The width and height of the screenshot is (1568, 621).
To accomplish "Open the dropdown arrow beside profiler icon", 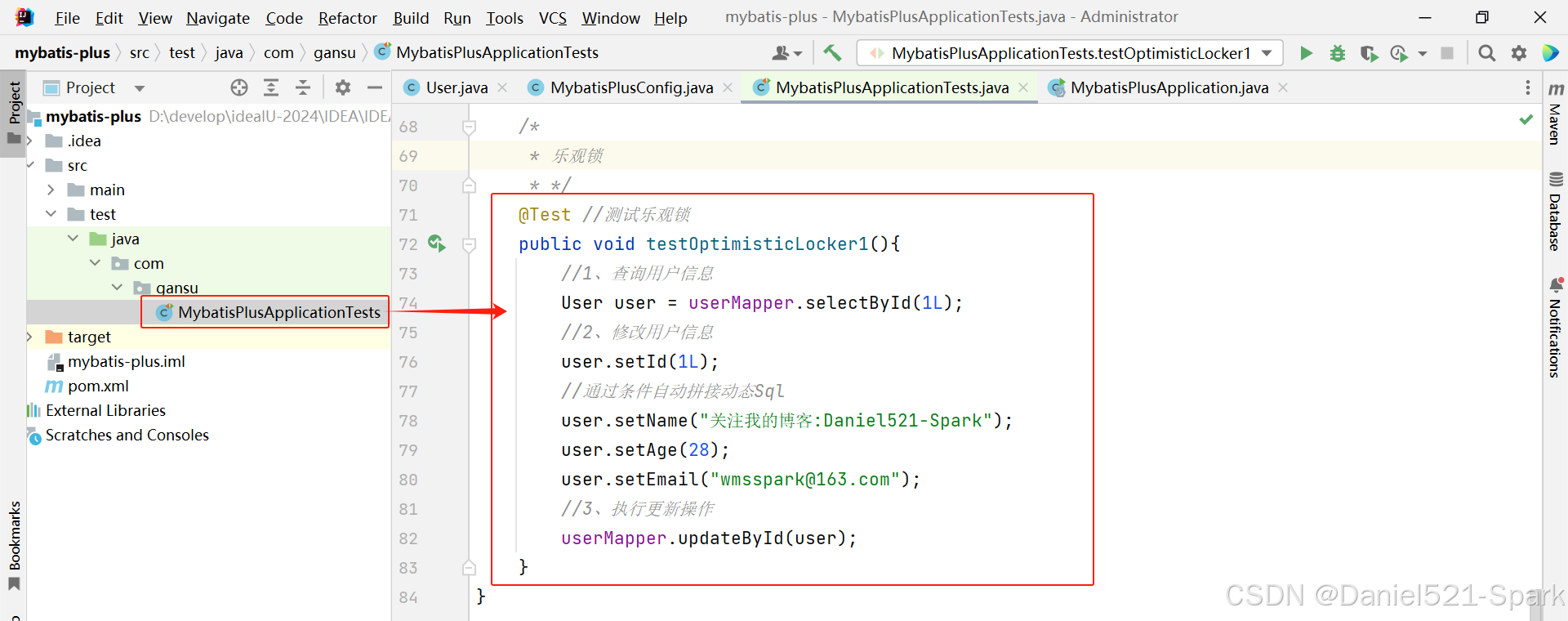I will (1423, 53).
